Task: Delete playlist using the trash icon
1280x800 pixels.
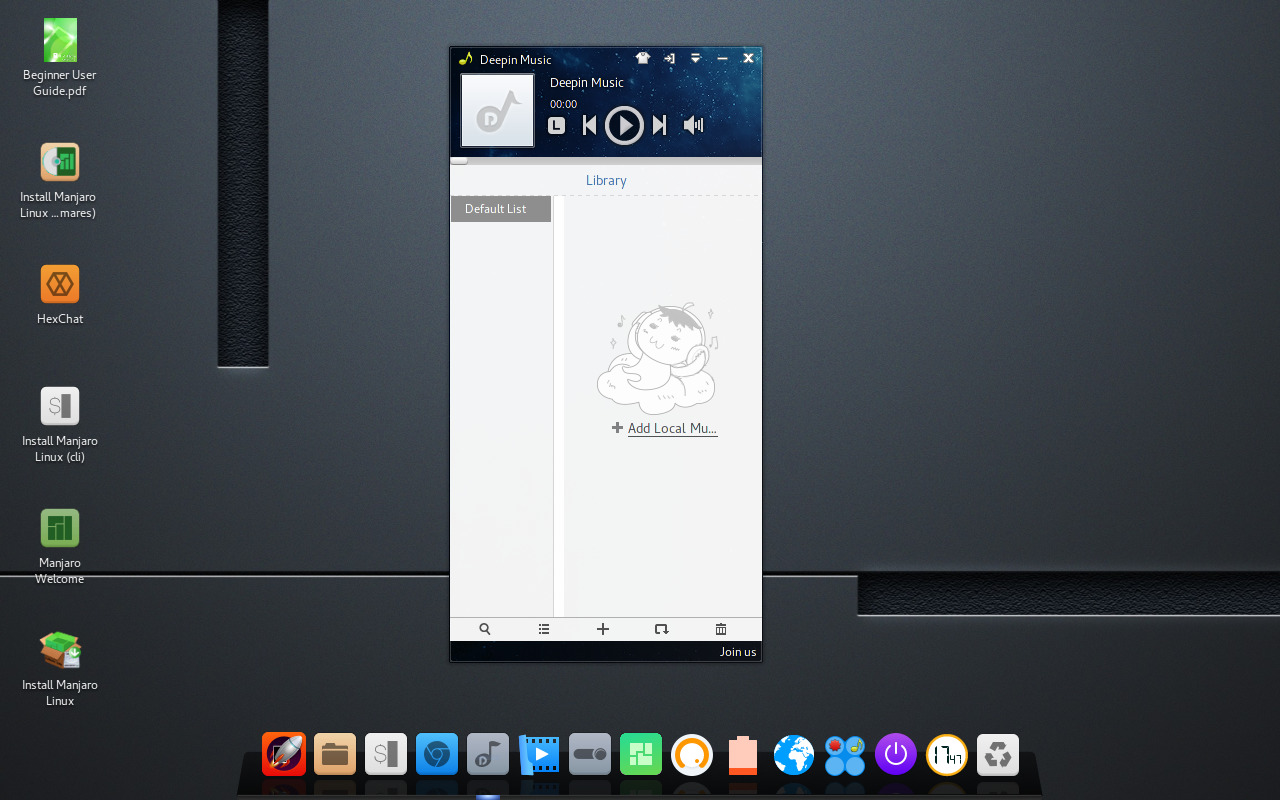Action: click(x=720, y=628)
